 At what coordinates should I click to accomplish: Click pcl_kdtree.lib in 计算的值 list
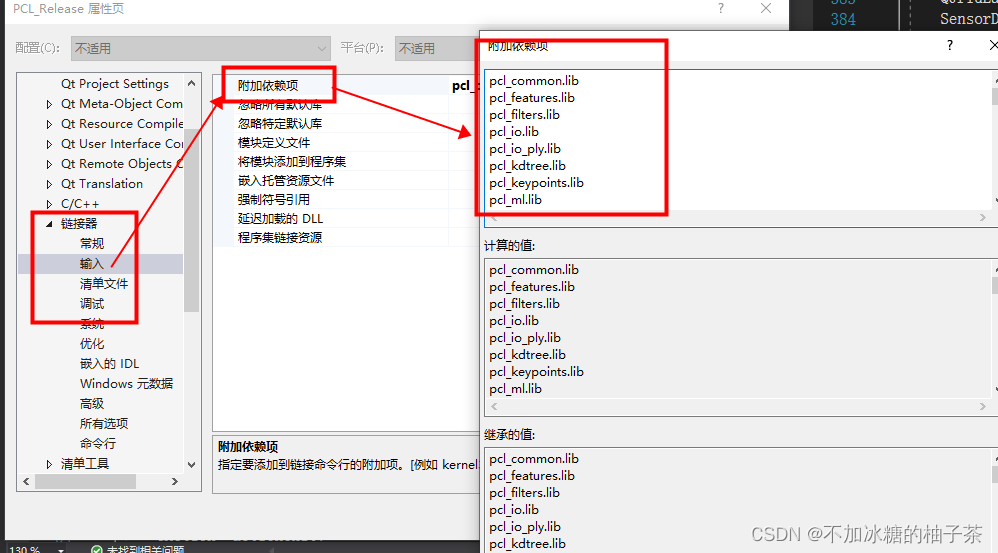point(528,355)
